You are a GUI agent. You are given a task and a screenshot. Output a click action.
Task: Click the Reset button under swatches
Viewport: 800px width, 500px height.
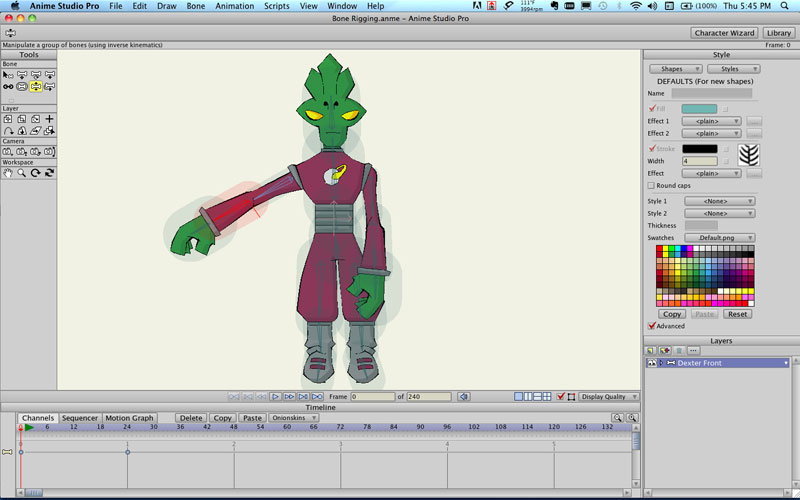737,314
